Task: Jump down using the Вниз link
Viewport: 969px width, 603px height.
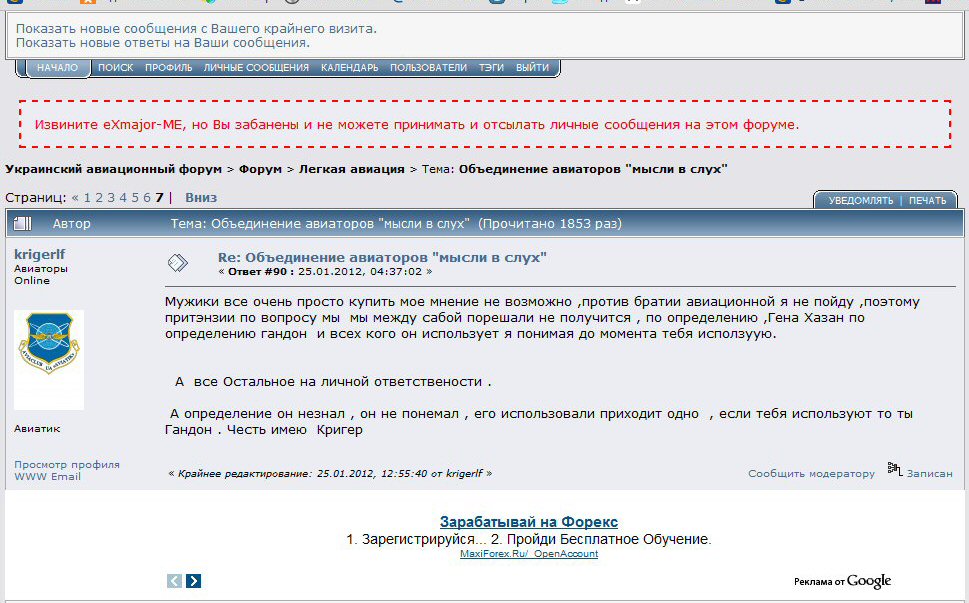Action: pyautogui.click(x=201, y=198)
